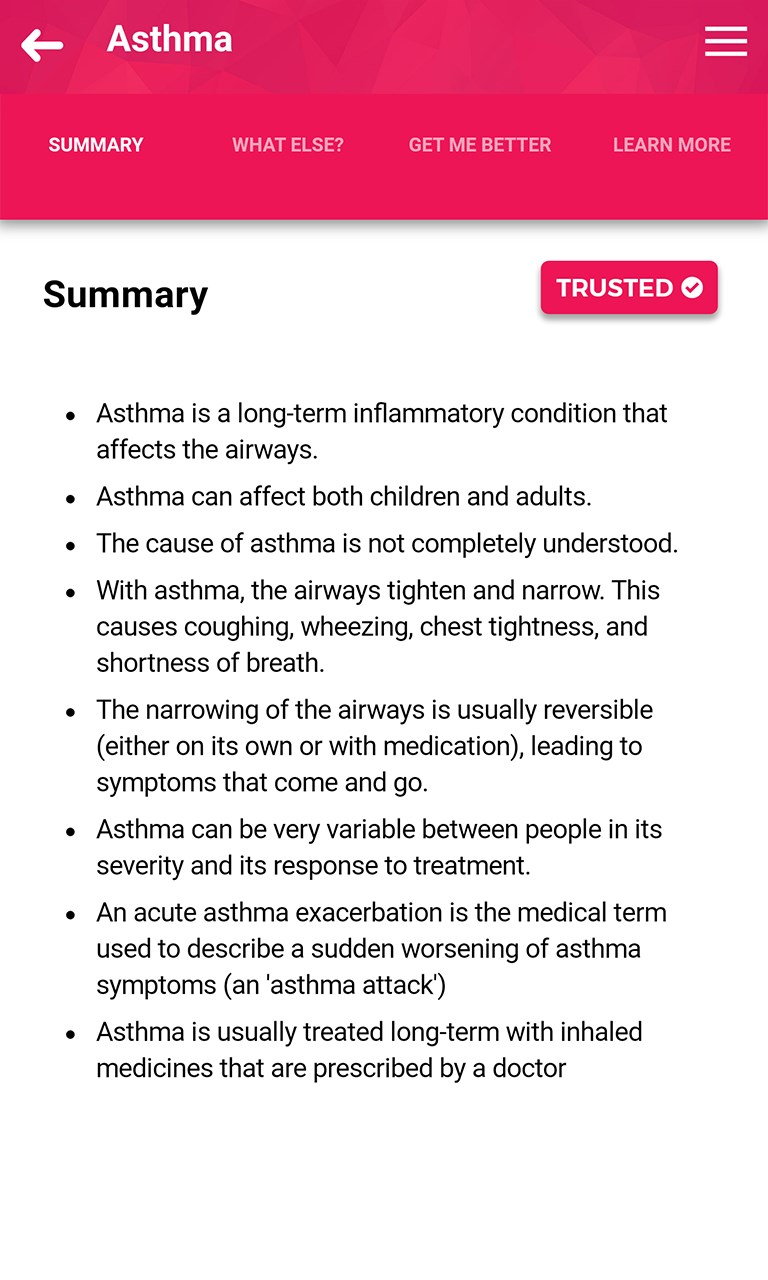768x1280 pixels.
Task: Open the hamburger menu
Action: (x=726, y=41)
